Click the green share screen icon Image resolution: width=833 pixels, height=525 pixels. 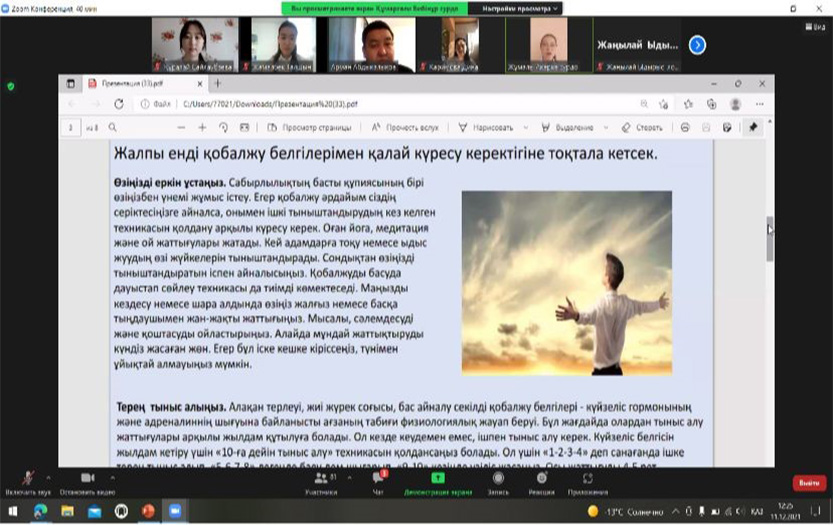pyautogui.click(x=437, y=479)
